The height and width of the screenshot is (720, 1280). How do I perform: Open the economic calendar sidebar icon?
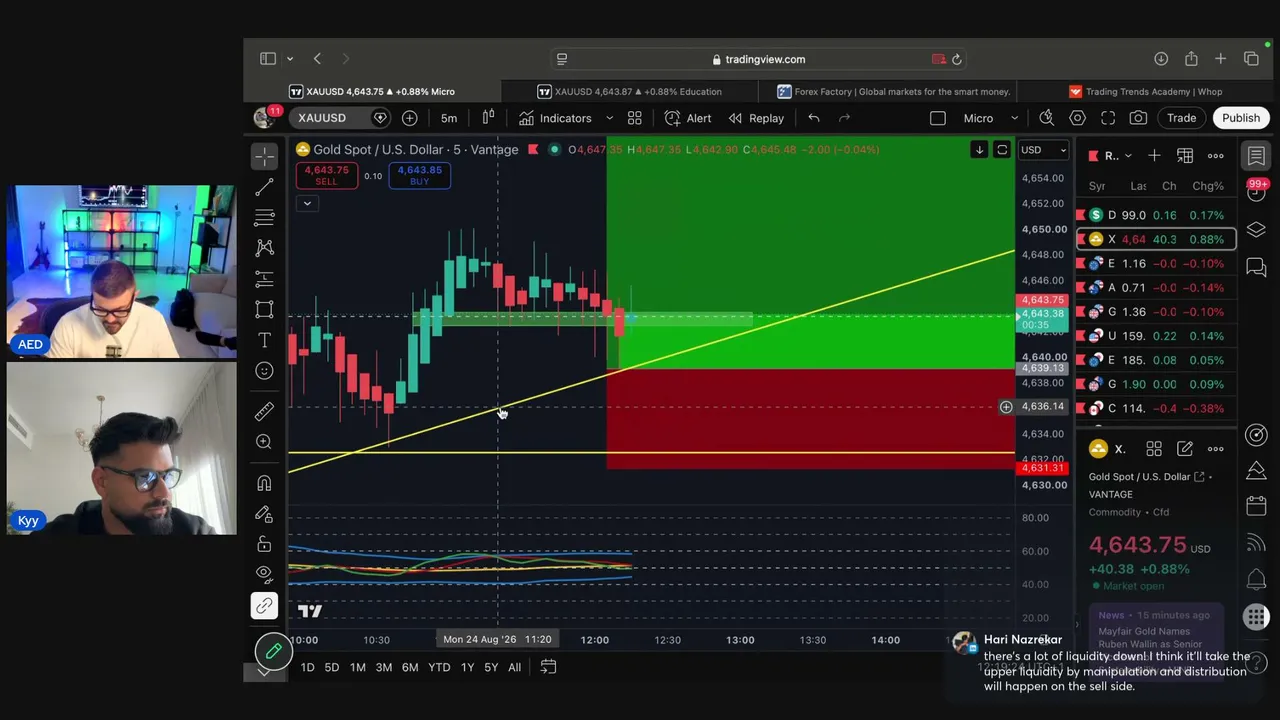1256,506
